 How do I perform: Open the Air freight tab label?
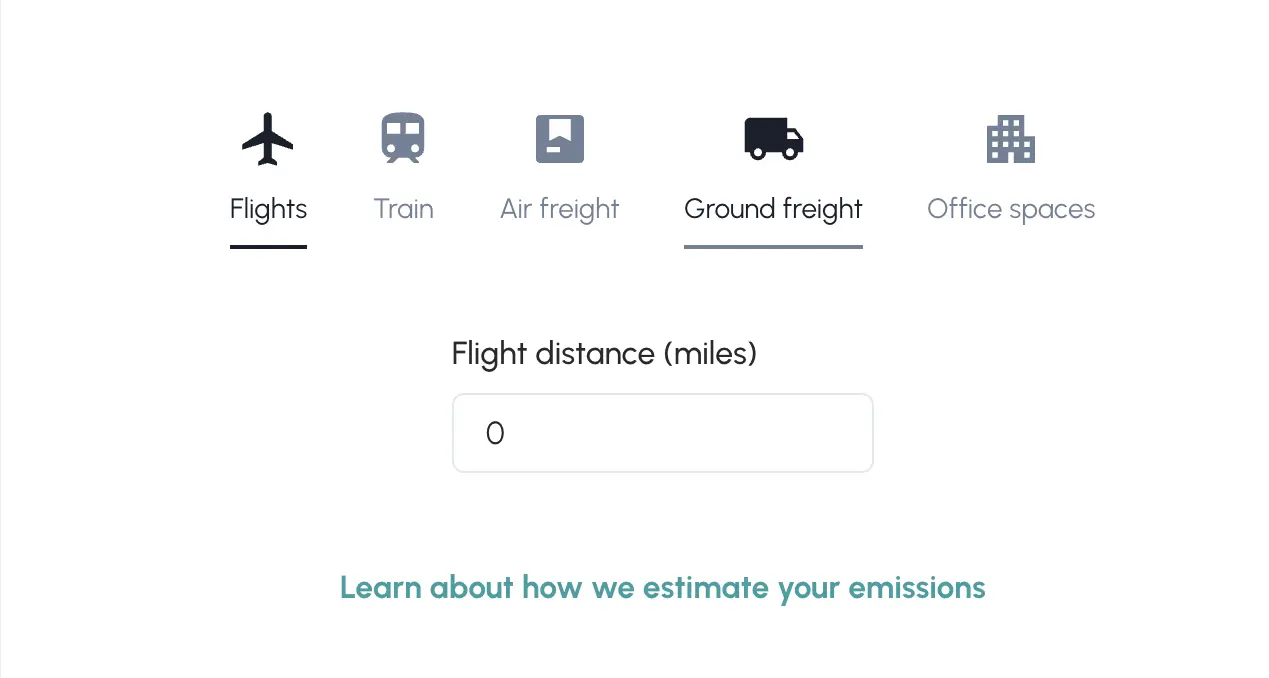(x=560, y=209)
